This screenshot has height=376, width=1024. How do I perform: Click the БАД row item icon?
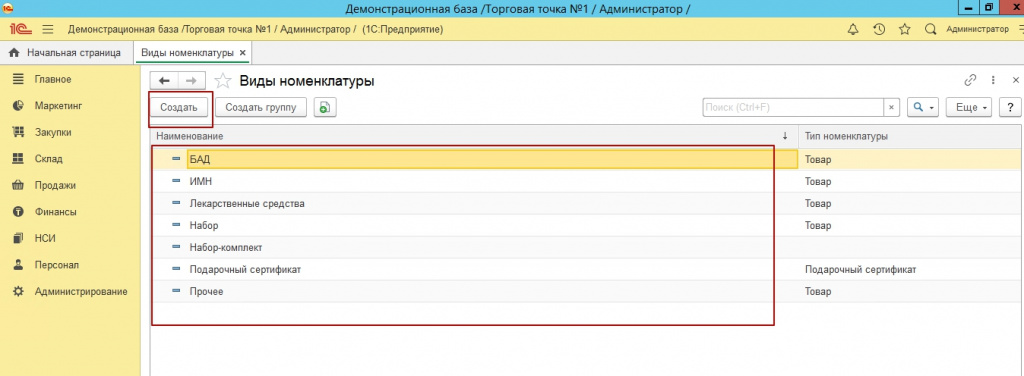click(176, 159)
